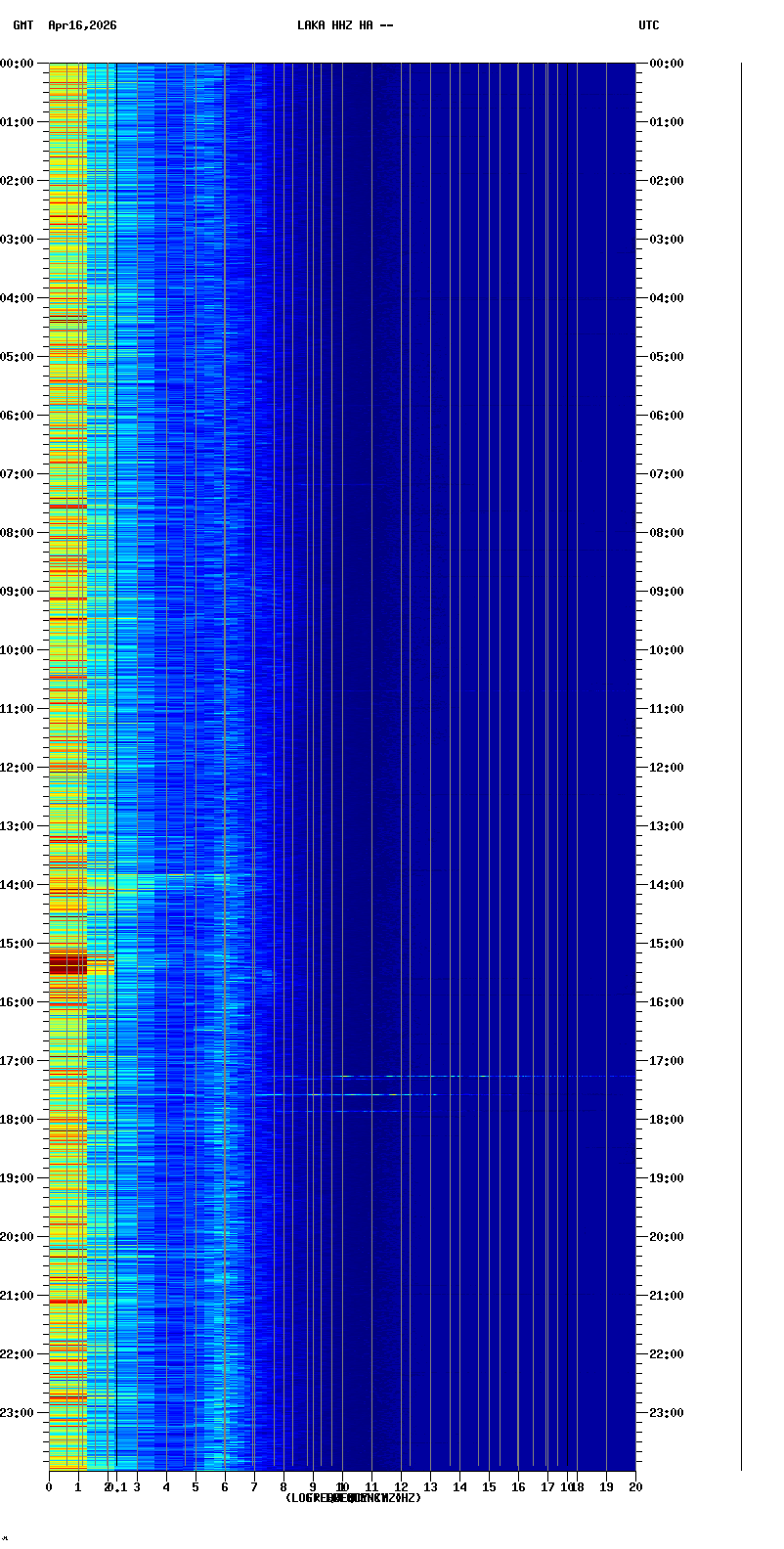Pick the 21:00 label on the GMT axis
This screenshot has height=1549, width=784.
point(19,1296)
